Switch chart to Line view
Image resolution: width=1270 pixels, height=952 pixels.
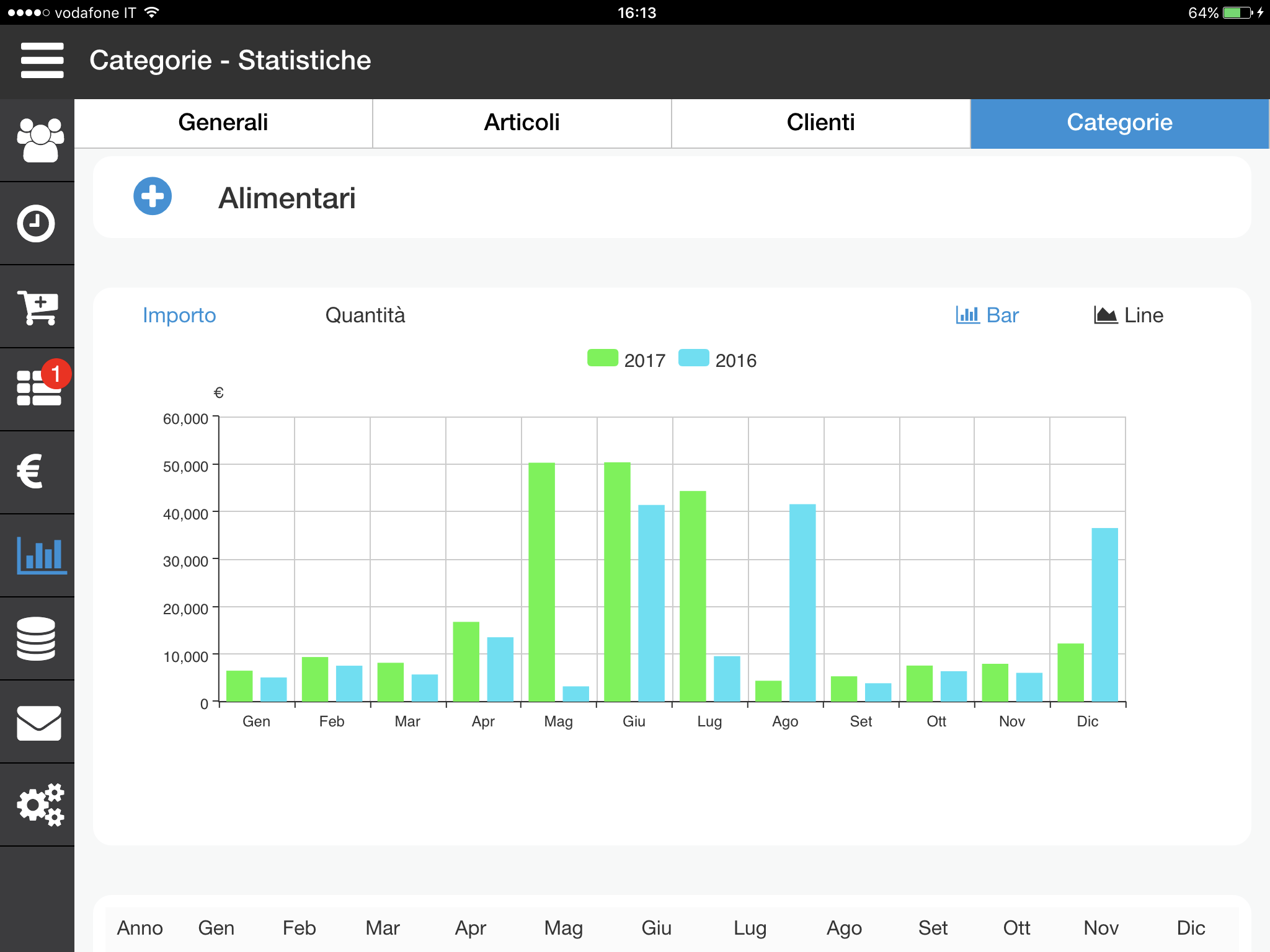(1129, 315)
